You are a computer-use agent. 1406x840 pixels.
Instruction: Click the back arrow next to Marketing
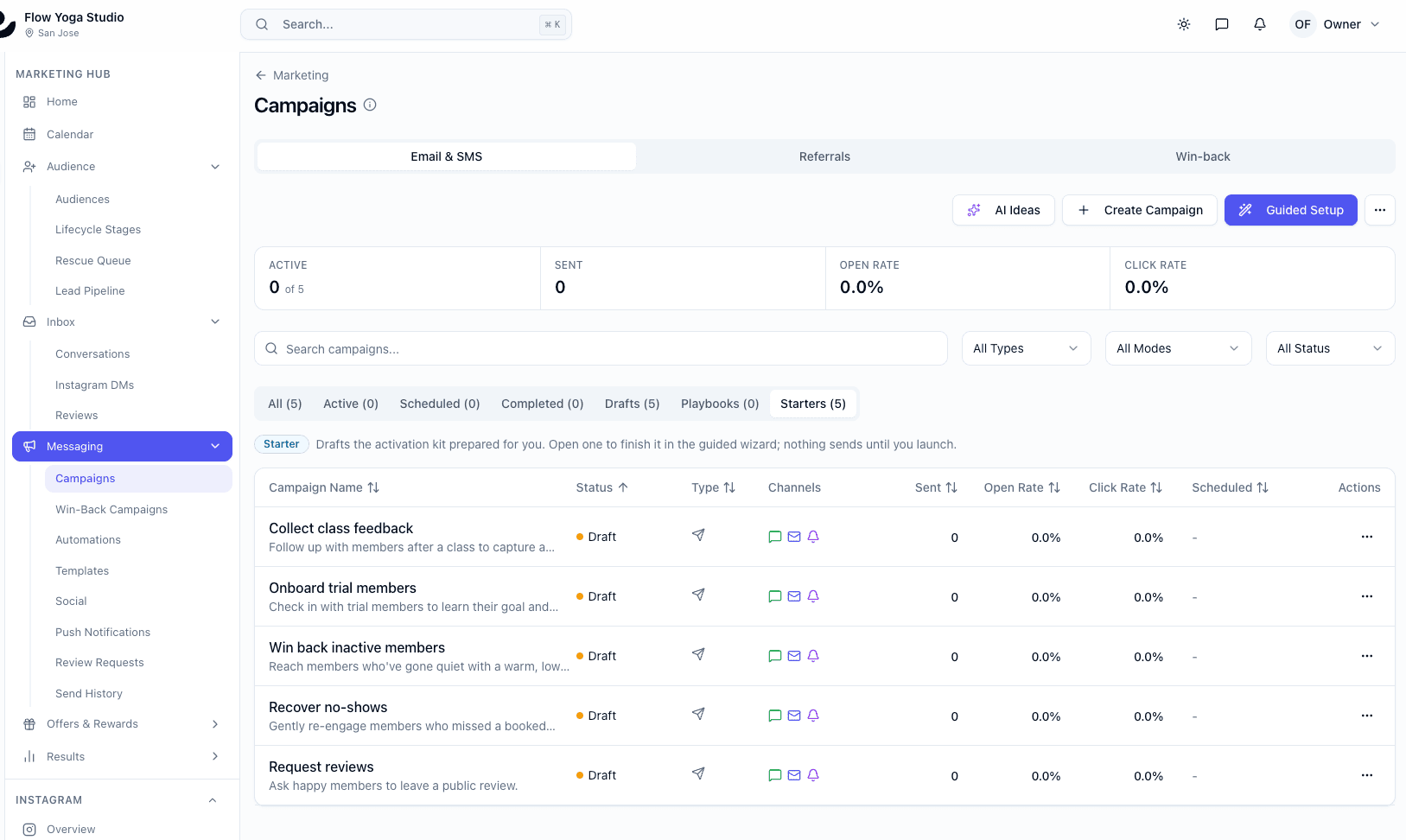260,75
